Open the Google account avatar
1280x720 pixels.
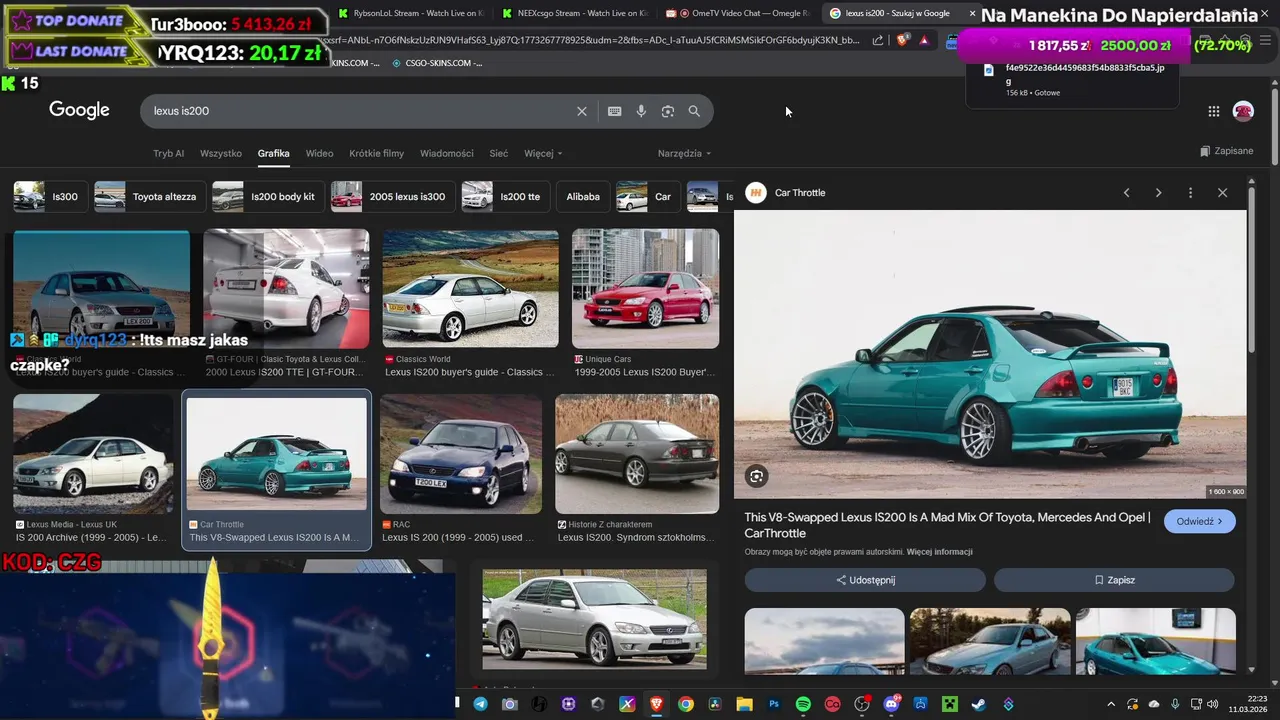[1243, 111]
